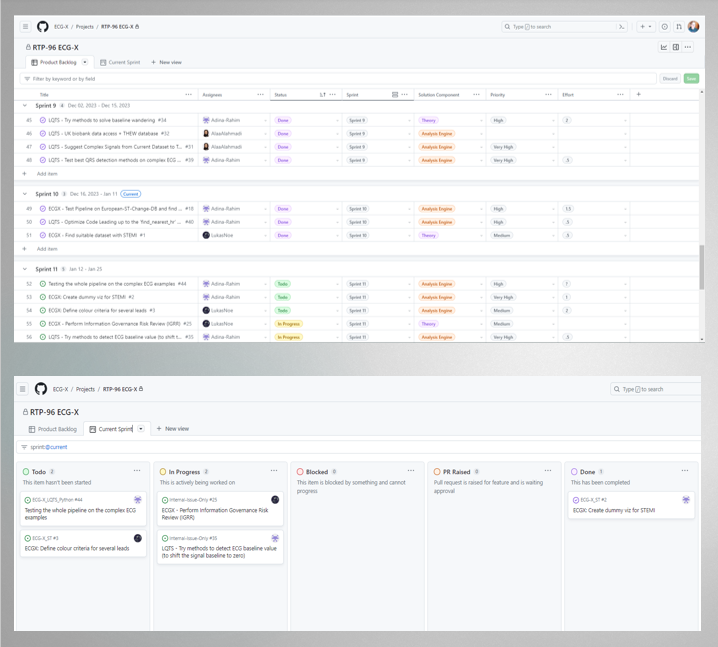Open Todo column three-dot menu
Viewport: 718px width, 647px height.
[137, 471]
